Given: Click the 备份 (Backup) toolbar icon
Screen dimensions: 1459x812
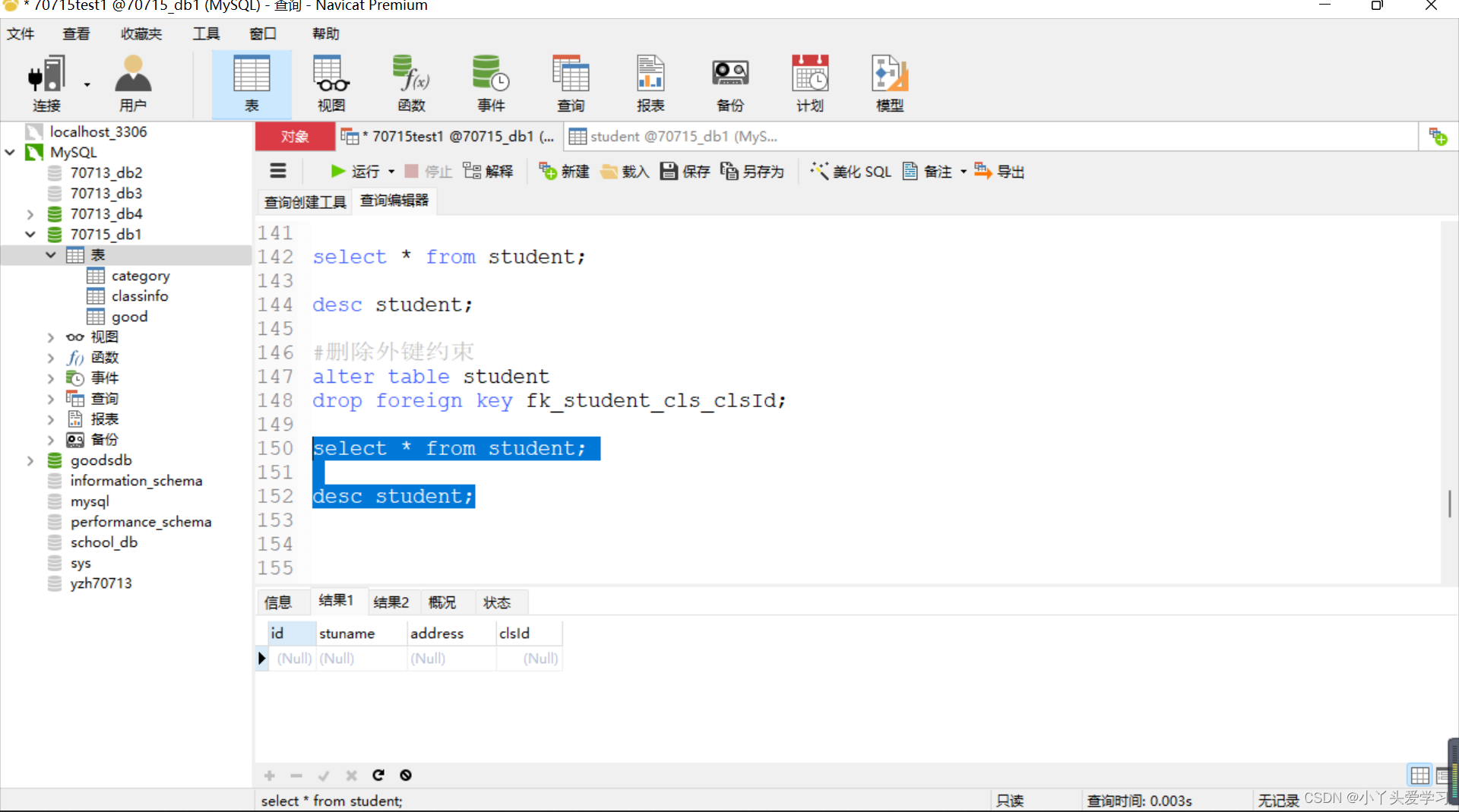Looking at the screenshot, I should pos(730,84).
